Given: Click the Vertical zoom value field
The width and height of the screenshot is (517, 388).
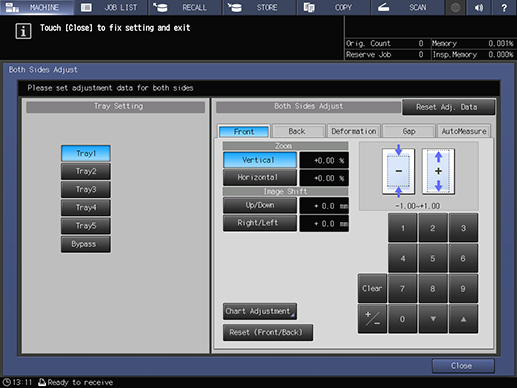Looking at the screenshot, I should [x=324, y=160].
